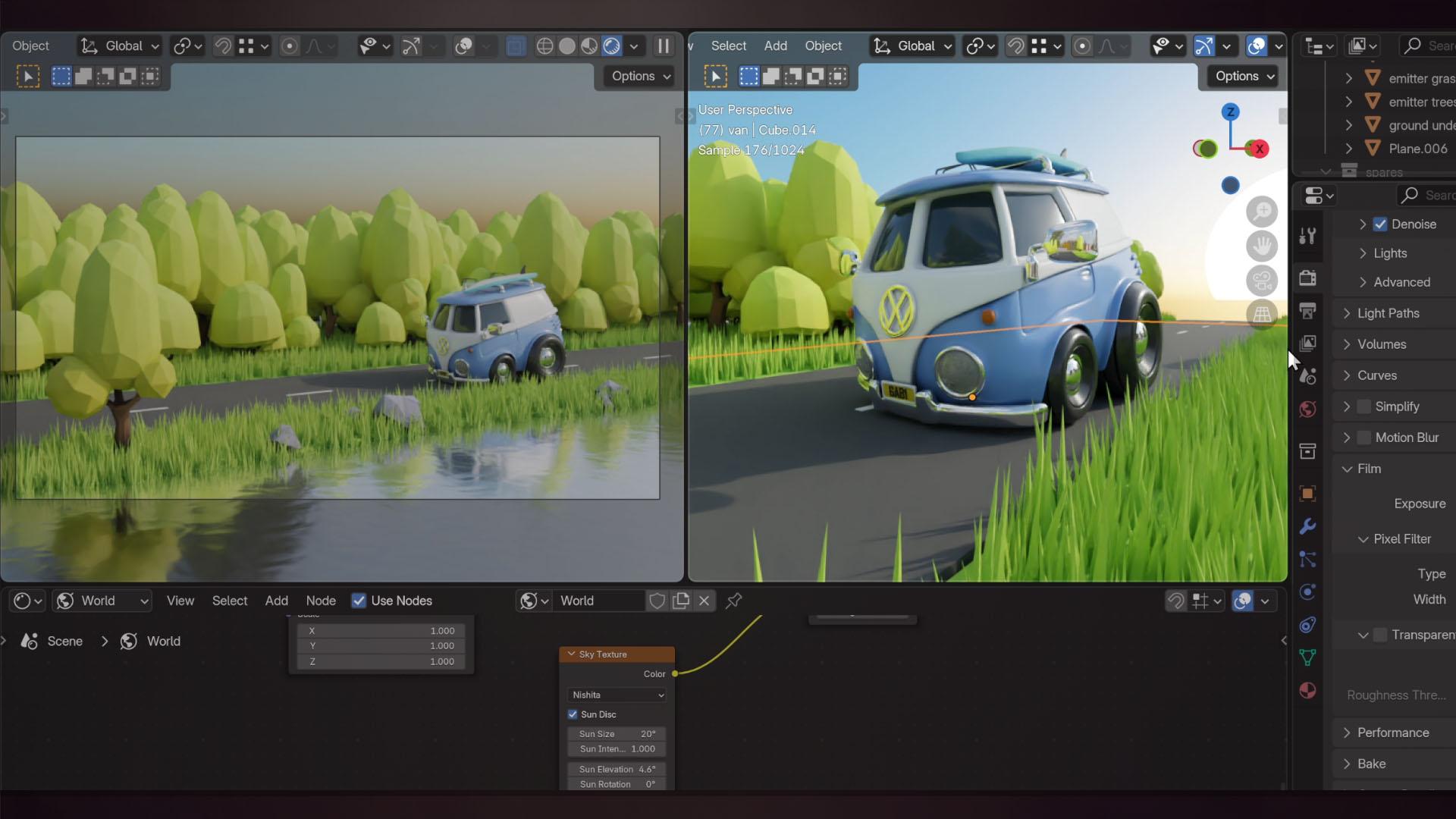
Task: Disable the Sun Disc checkbox
Action: [573, 714]
